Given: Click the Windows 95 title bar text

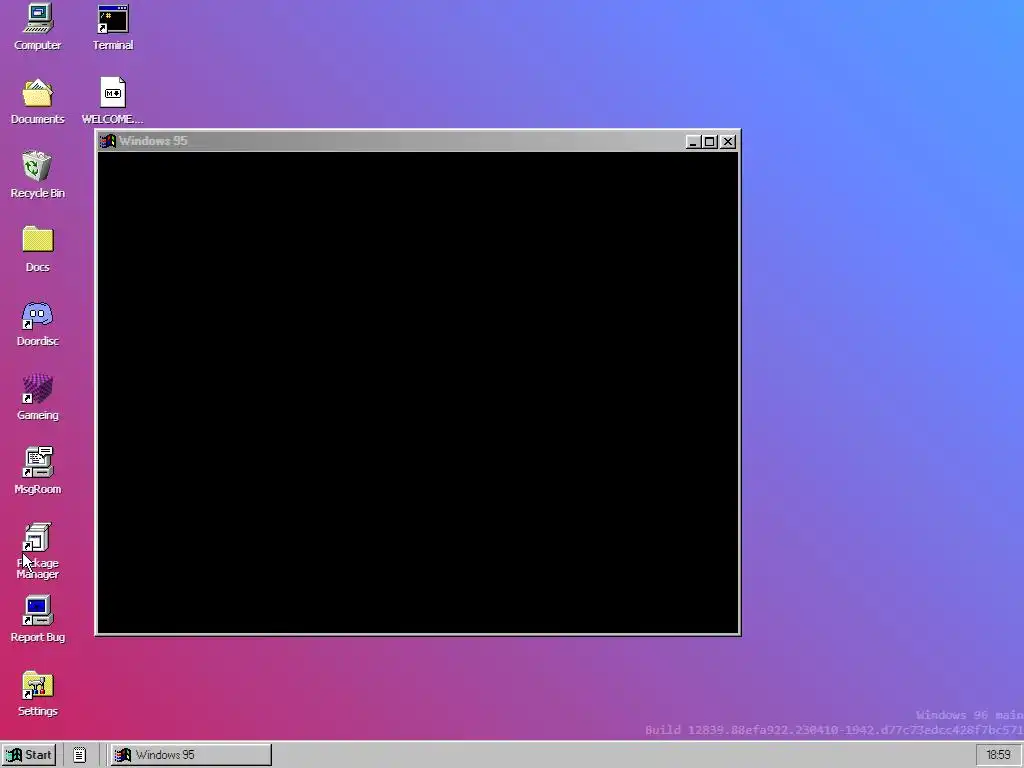Looking at the screenshot, I should (x=153, y=141).
